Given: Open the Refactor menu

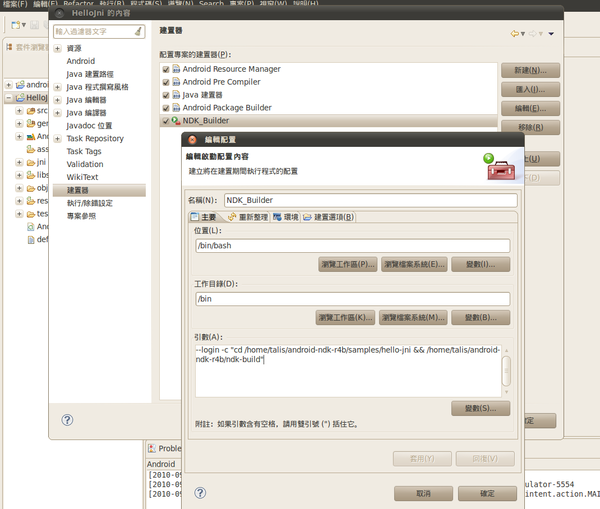Looking at the screenshot, I should (78, 3).
